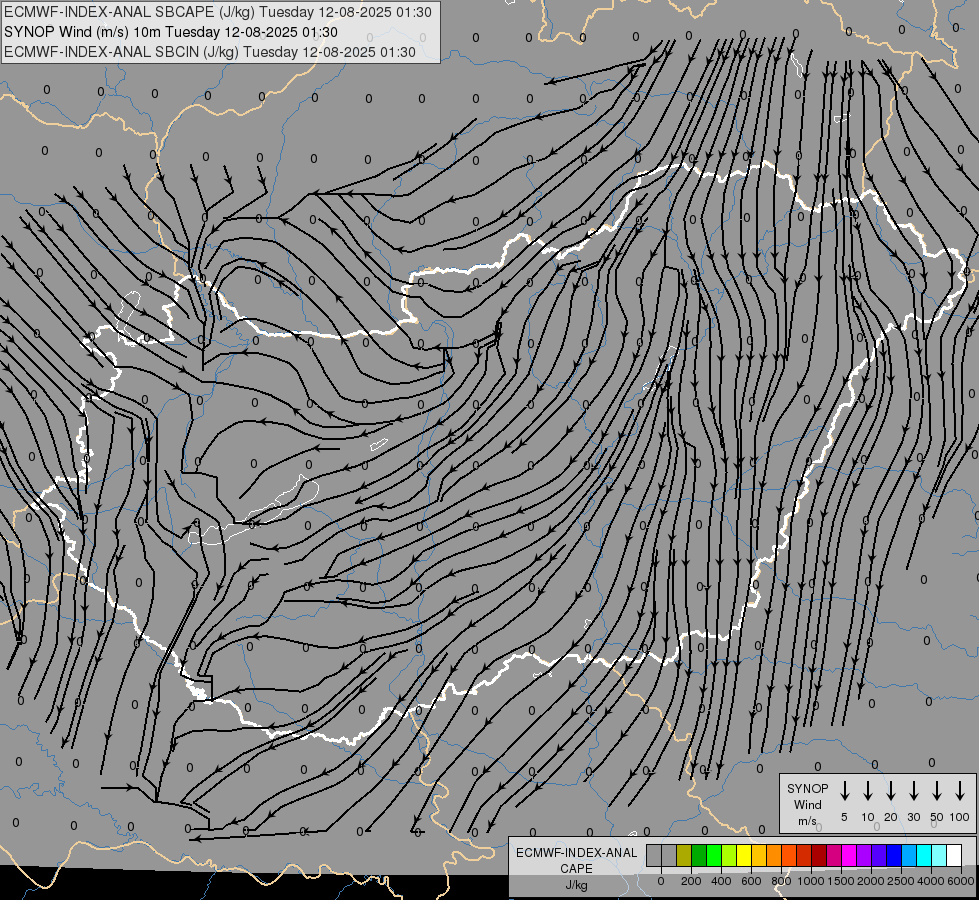Click the '600' tick label on colorbar

[751, 881]
